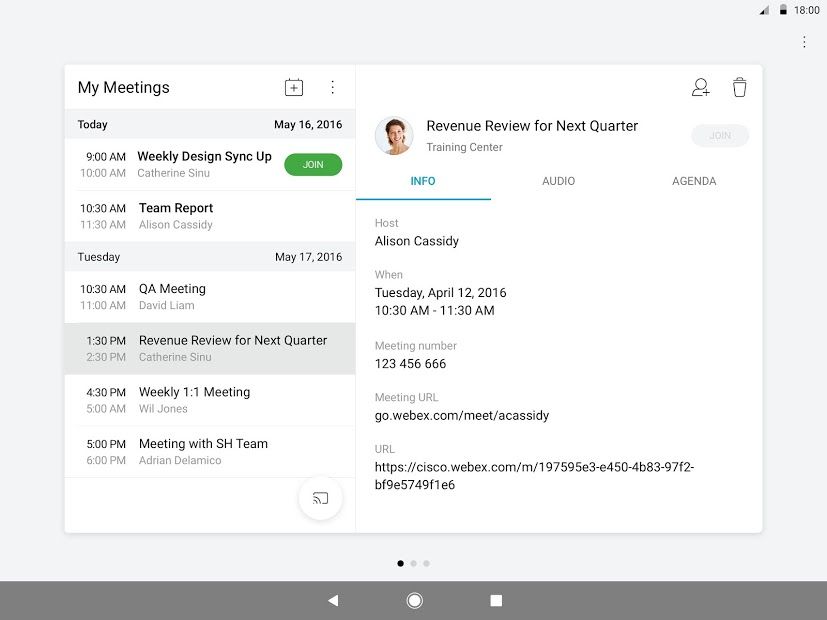Tap the Android recent apps button
Screen dimensions: 827x620
coord(495,598)
